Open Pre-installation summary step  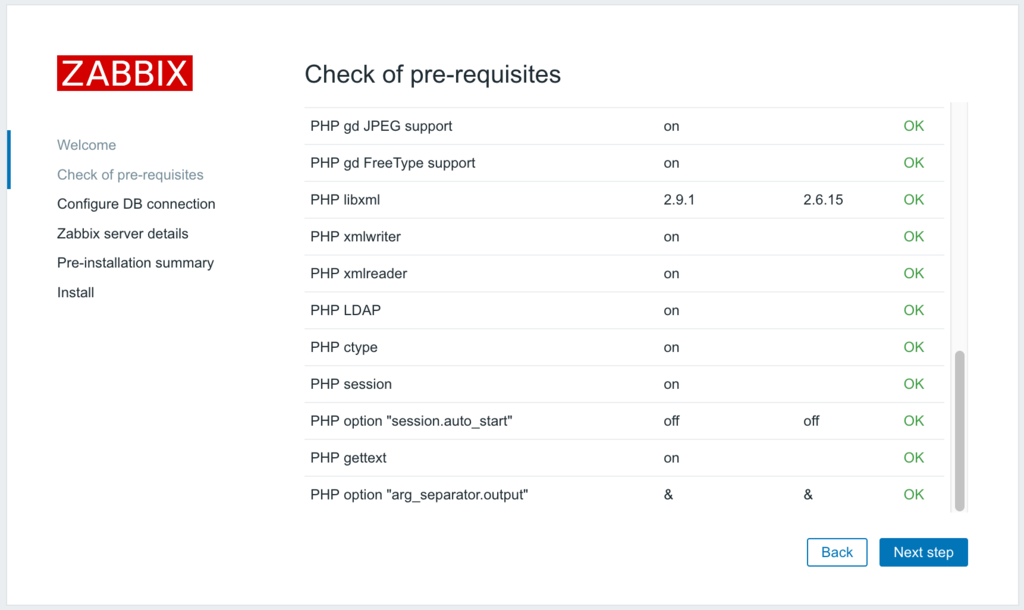[x=135, y=263]
